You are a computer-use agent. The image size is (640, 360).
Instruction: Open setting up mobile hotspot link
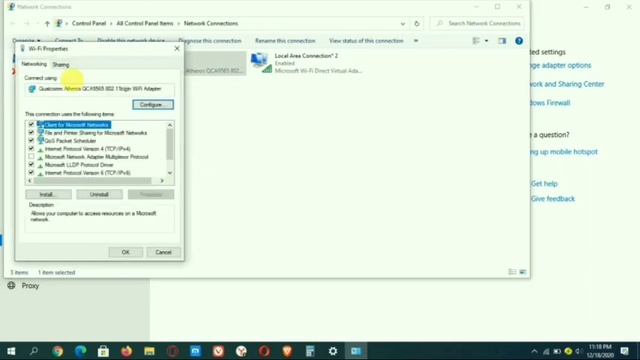tap(564, 152)
